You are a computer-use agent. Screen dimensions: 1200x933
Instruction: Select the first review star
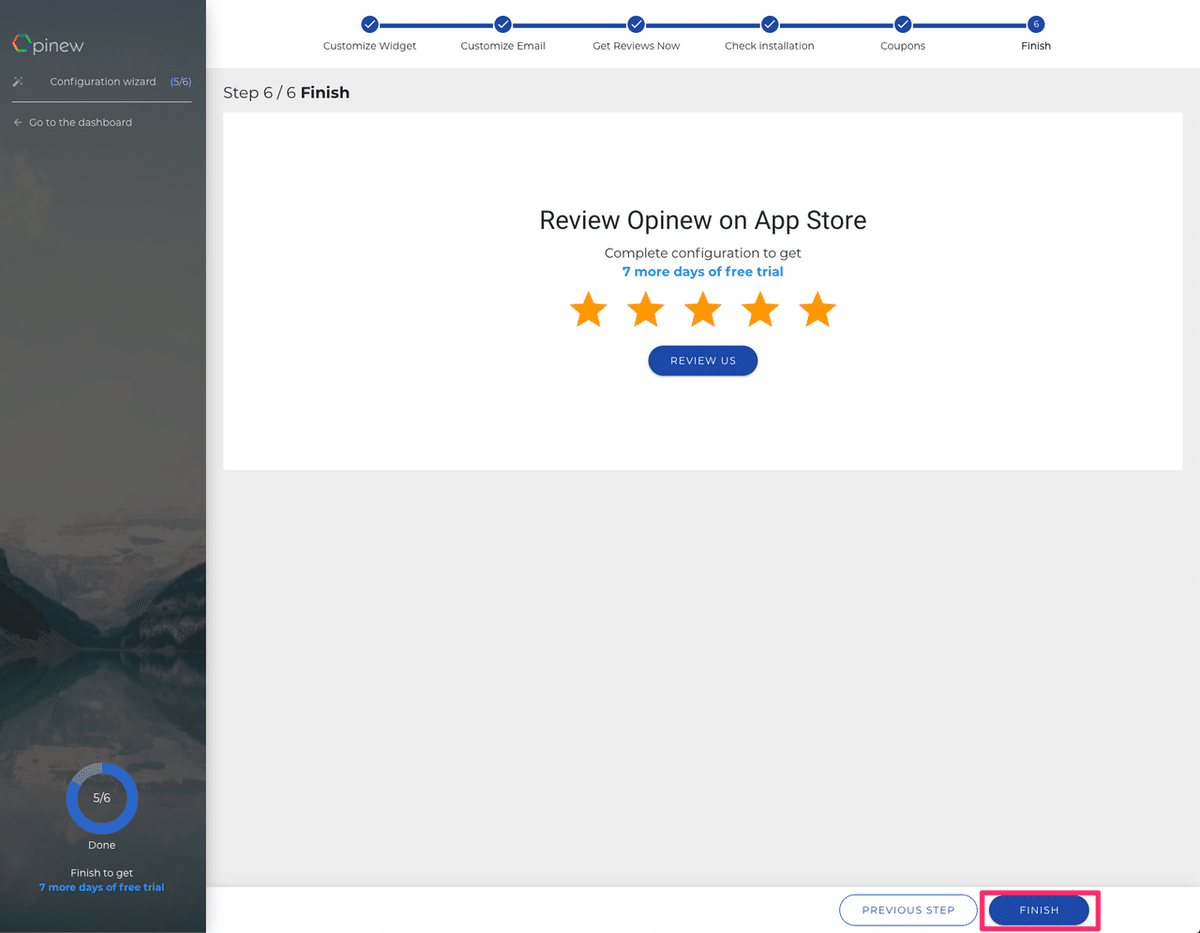tap(588, 310)
